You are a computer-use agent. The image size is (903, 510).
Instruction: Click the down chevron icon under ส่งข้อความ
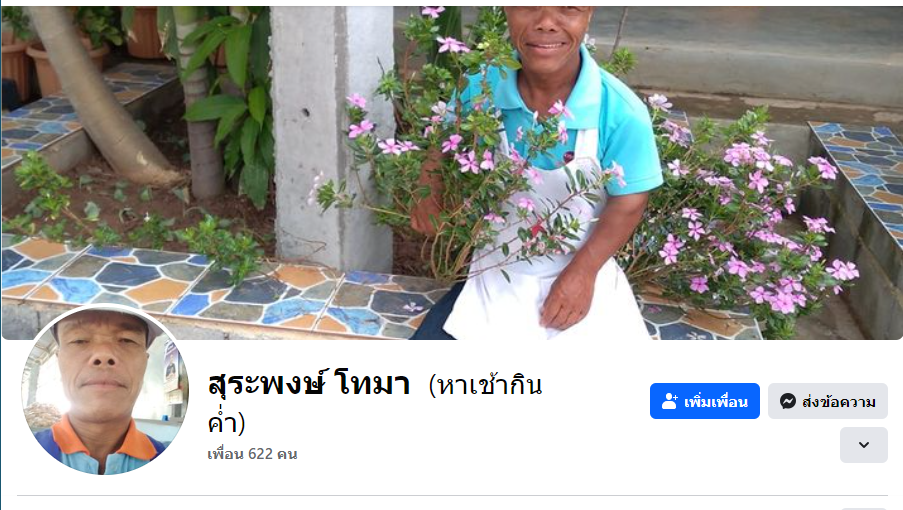click(864, 445)
